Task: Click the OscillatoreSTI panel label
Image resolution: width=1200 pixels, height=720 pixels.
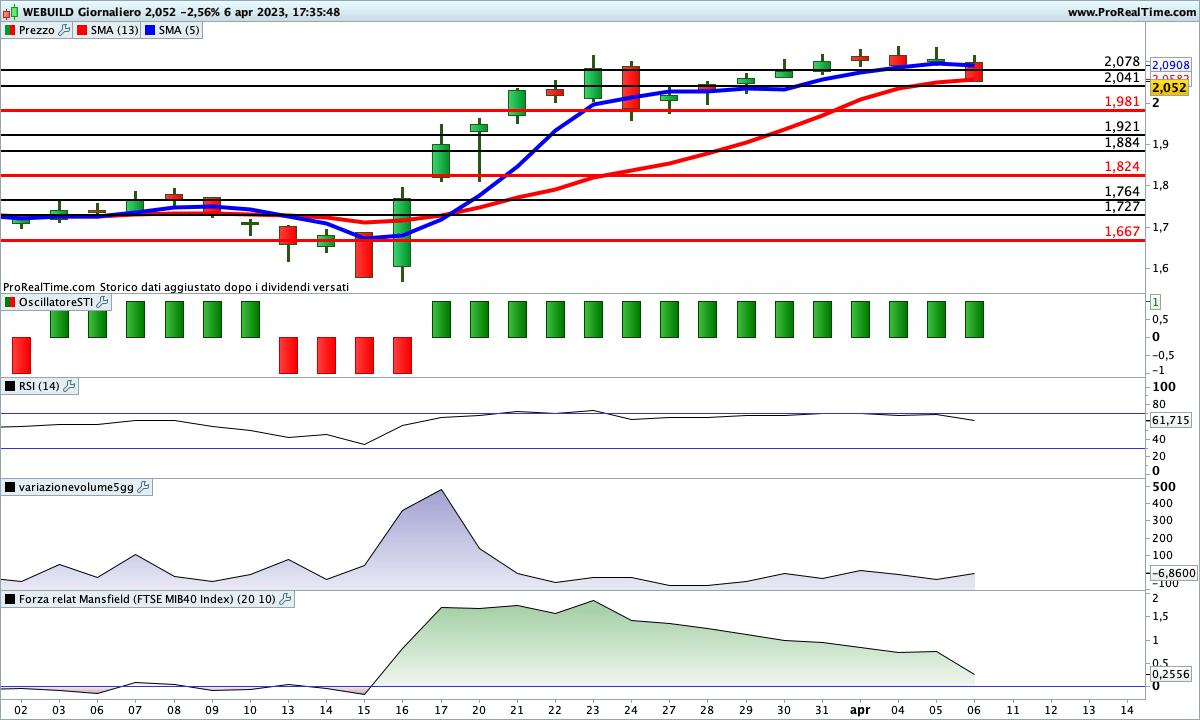Action: click(x=52, y=302)
